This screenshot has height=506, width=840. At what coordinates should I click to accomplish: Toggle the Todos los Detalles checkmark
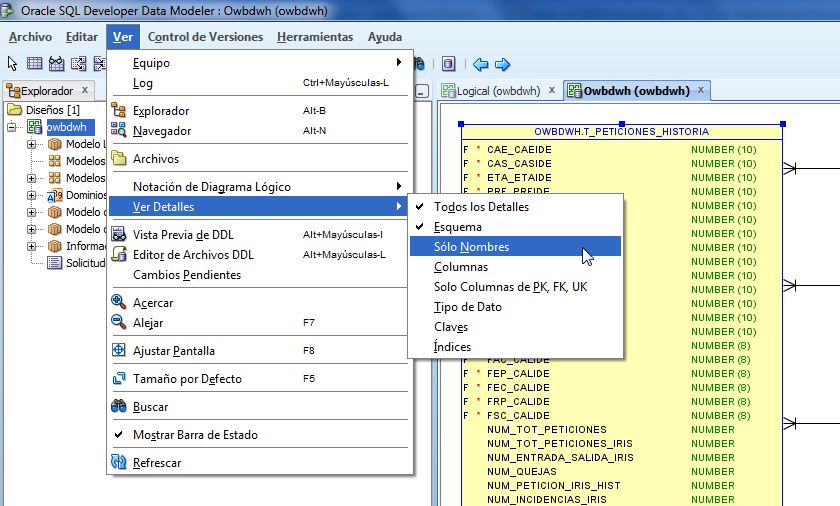(419, 206)
